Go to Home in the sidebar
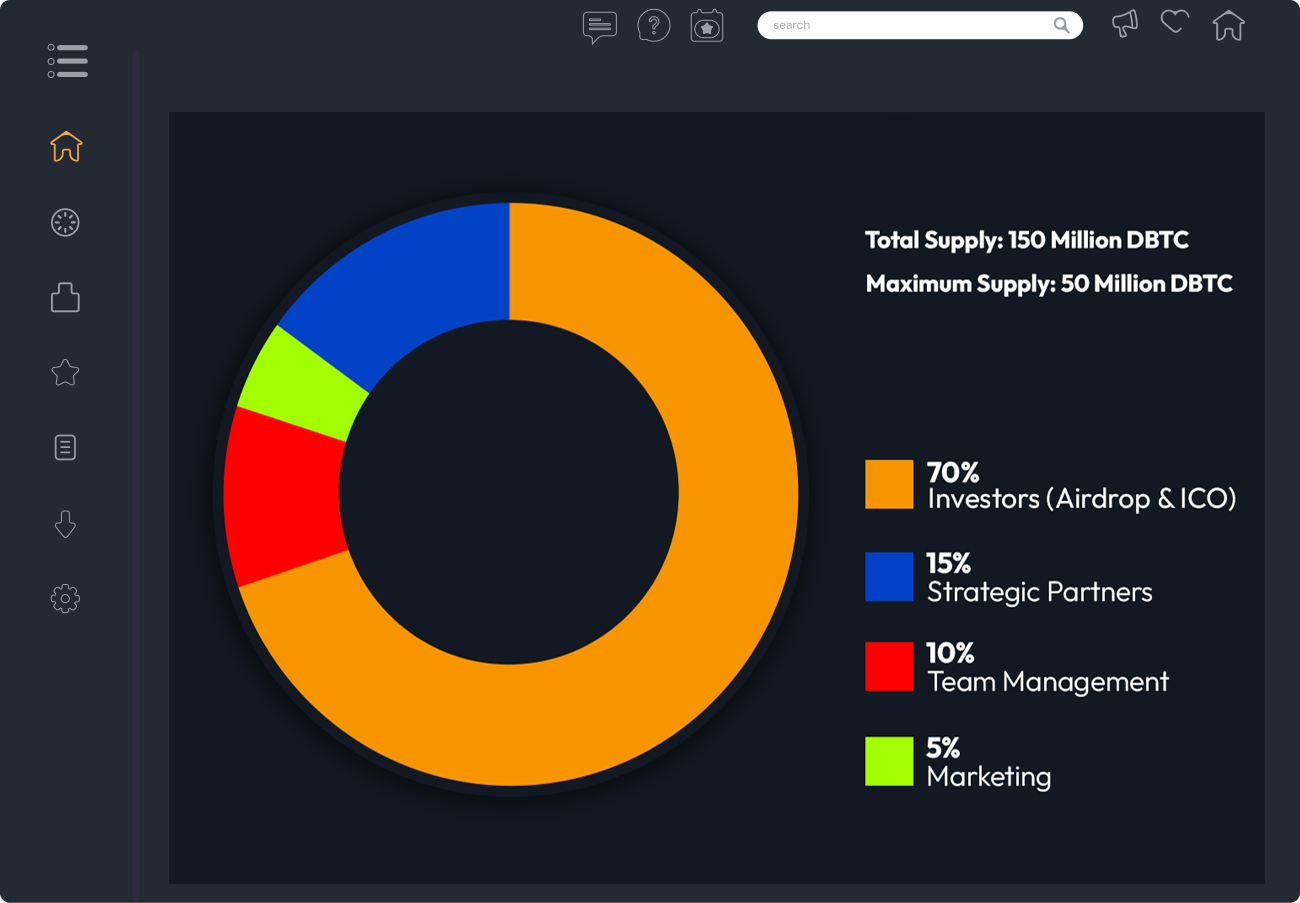1300x903 pixels. [x=66, y=147]
